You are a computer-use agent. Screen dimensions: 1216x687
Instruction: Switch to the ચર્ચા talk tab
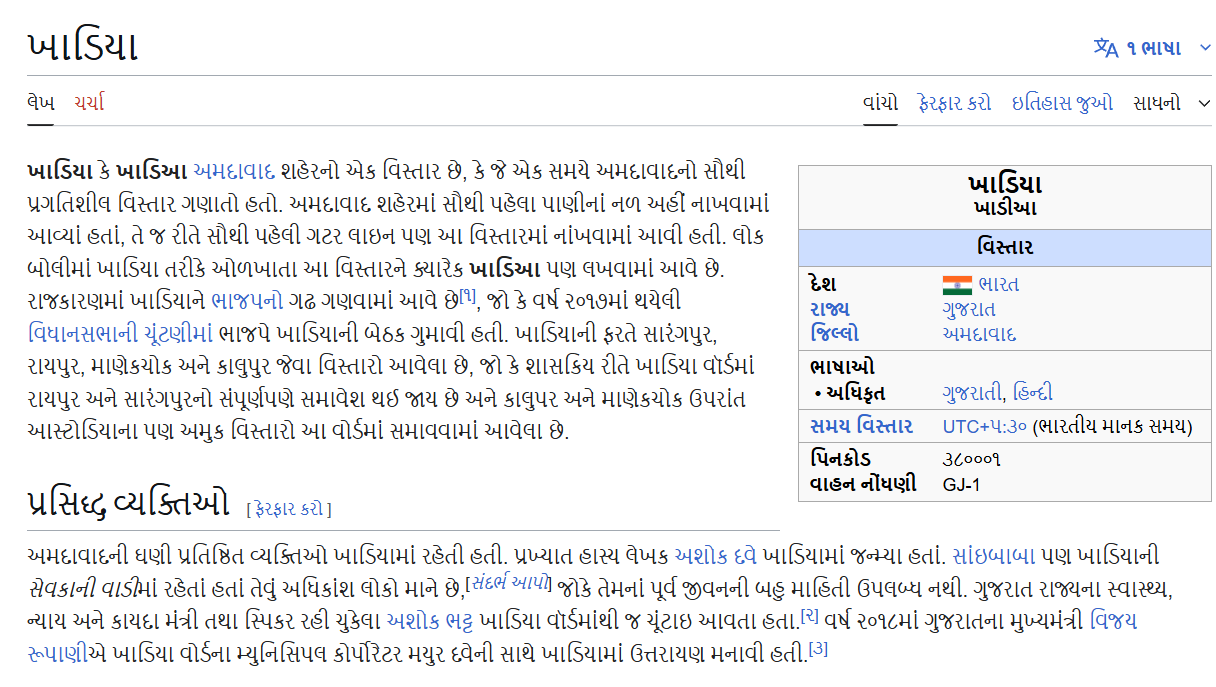[x=89, y=102]
